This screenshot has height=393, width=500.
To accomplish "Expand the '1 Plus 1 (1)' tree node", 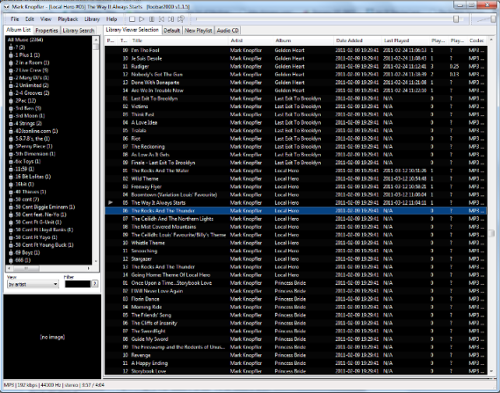I will (x=11, y=55).
